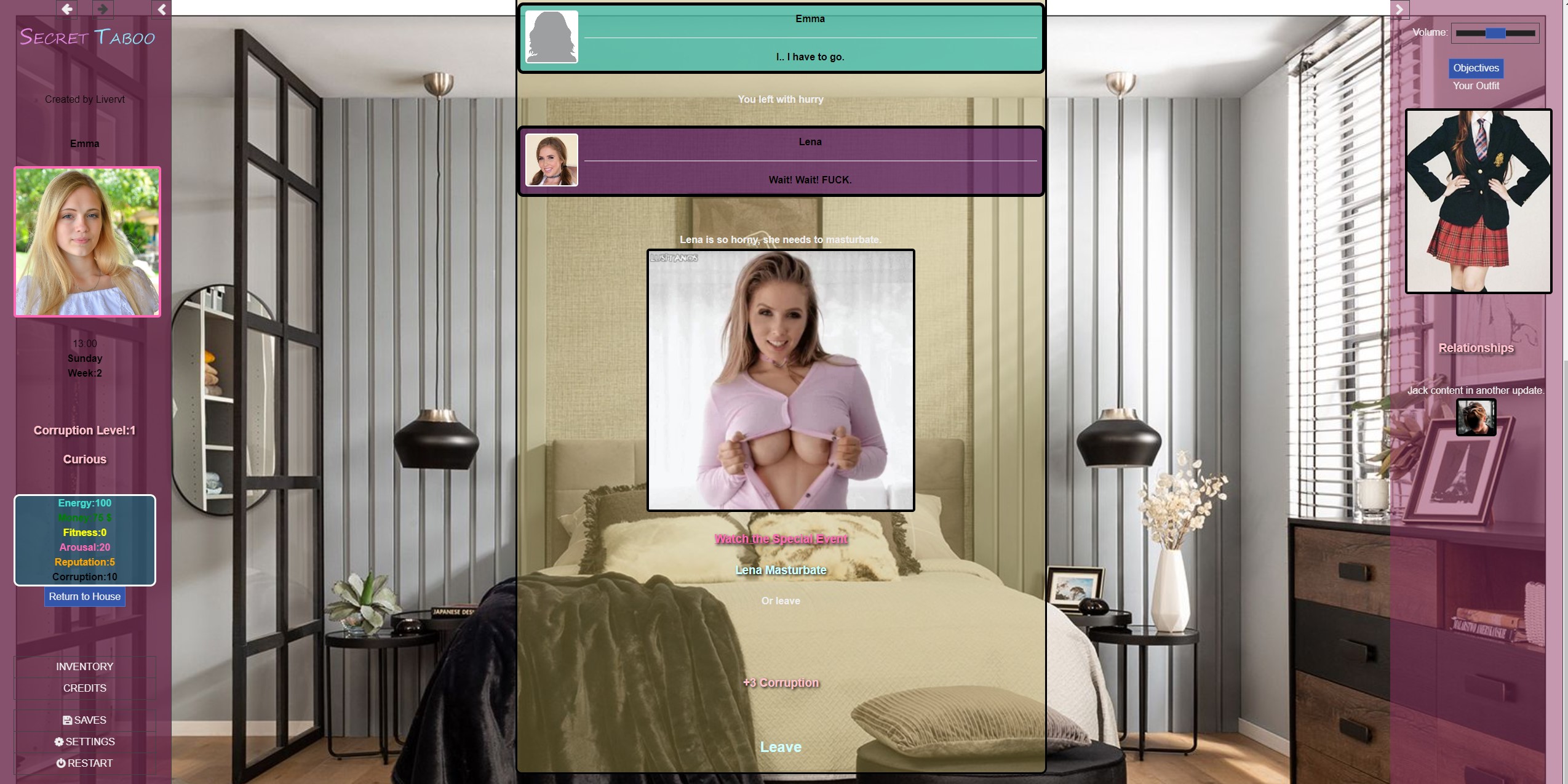
Task: Click the Return to House icon button
Action: click(x=84, y=596)
